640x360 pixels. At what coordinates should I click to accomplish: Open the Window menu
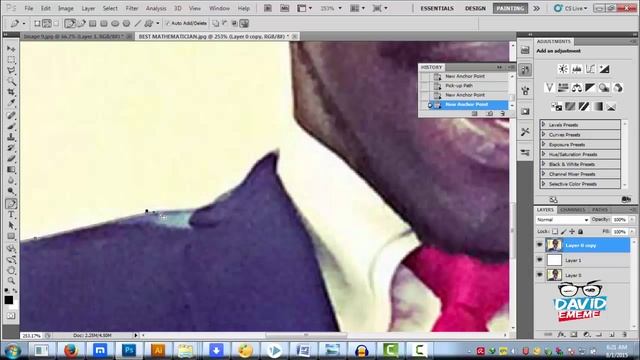coord(219,8)
